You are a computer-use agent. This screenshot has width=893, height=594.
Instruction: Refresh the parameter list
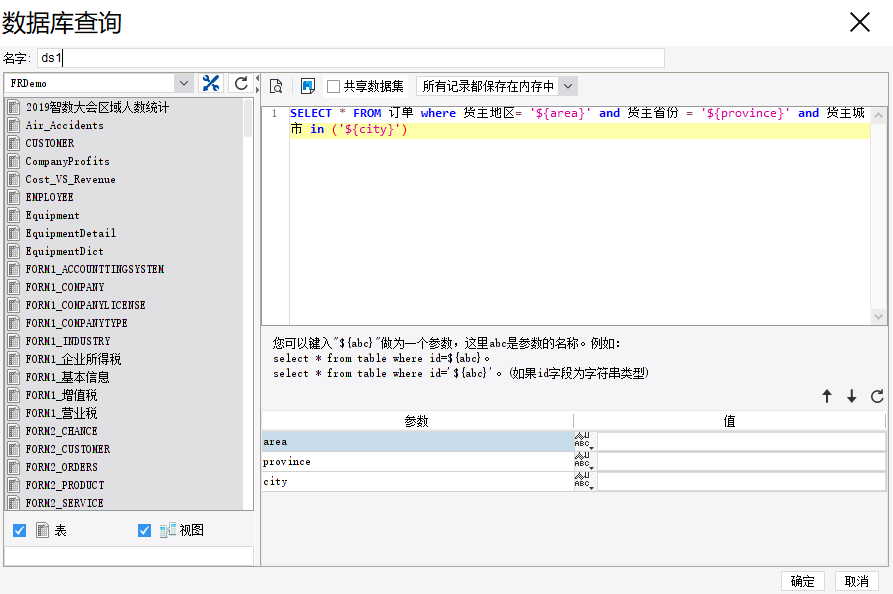(x=877, y=396)
